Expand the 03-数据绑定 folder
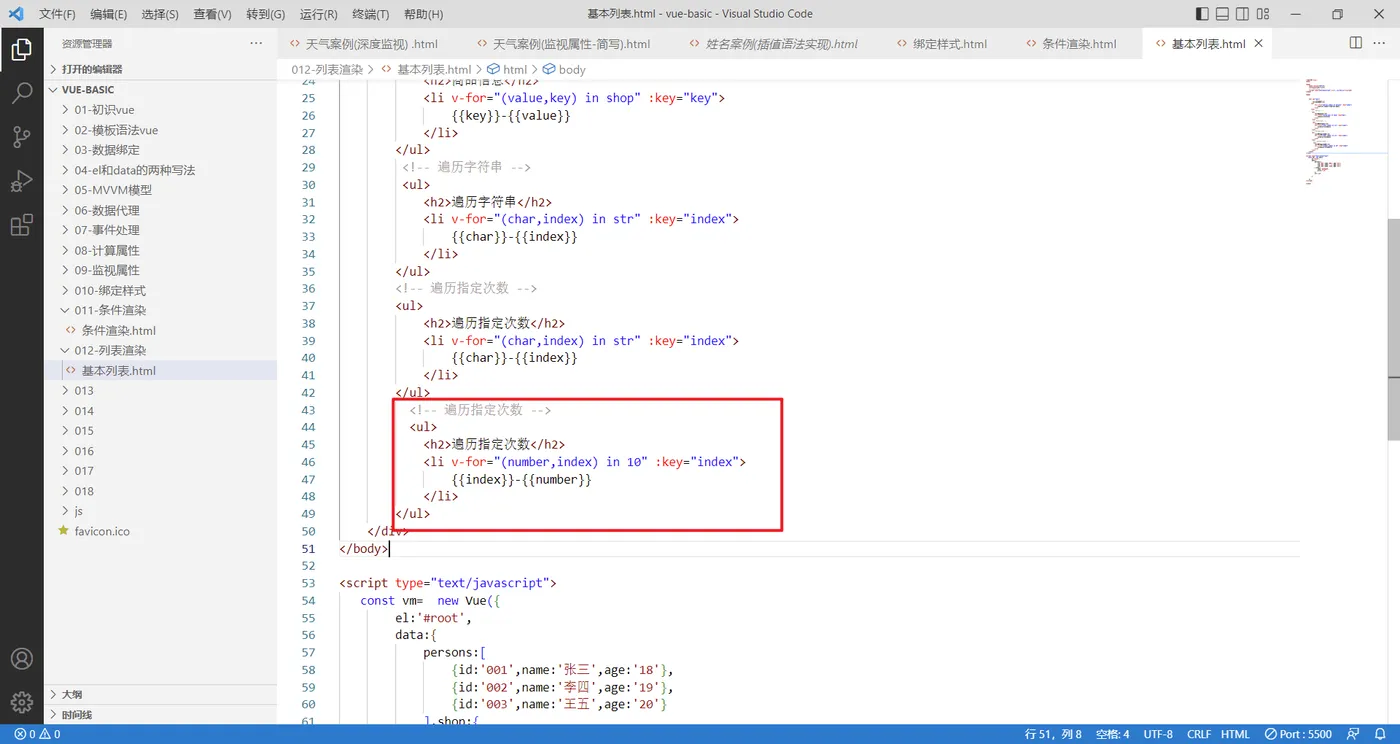Image resolution: width=1400 pixels, height=744 pixels. (x=160, y=150)
